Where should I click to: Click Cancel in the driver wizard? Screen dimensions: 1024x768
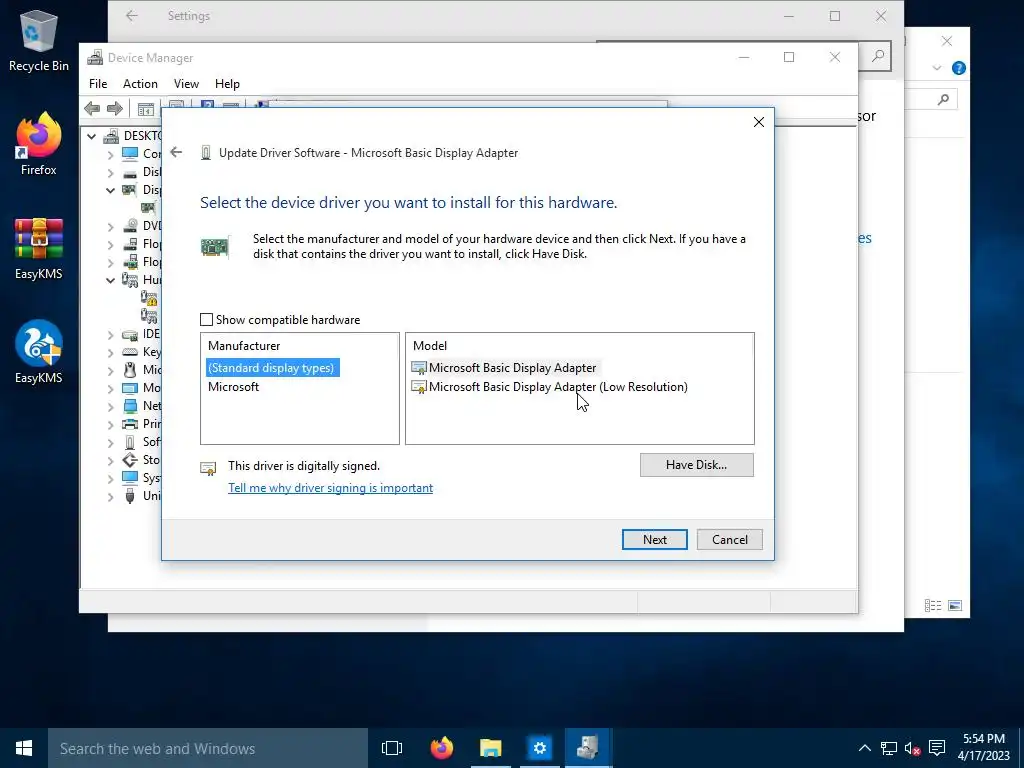pos(729,539)
